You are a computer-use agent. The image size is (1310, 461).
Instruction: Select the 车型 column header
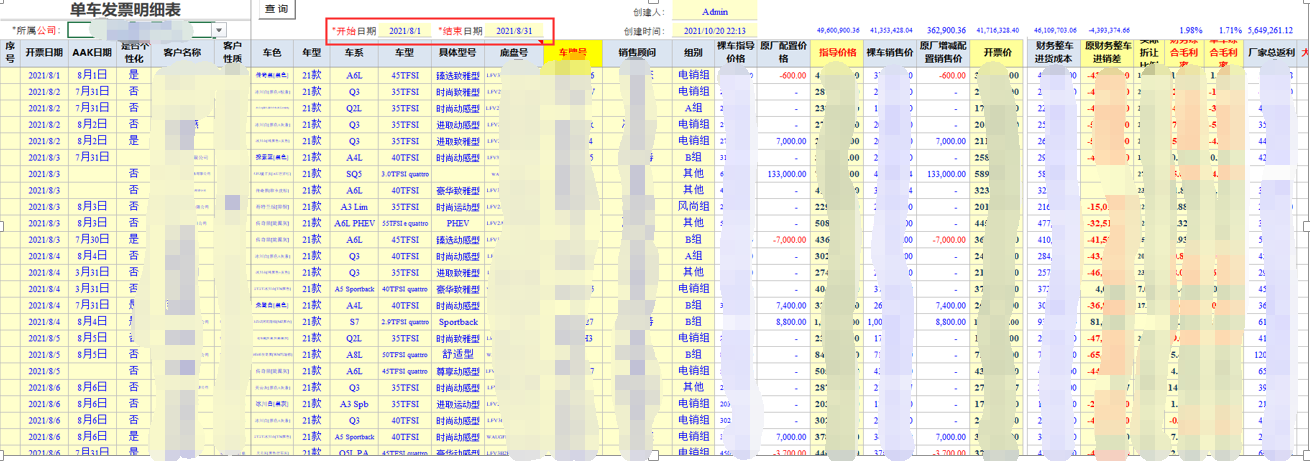[x=405, y=53]
